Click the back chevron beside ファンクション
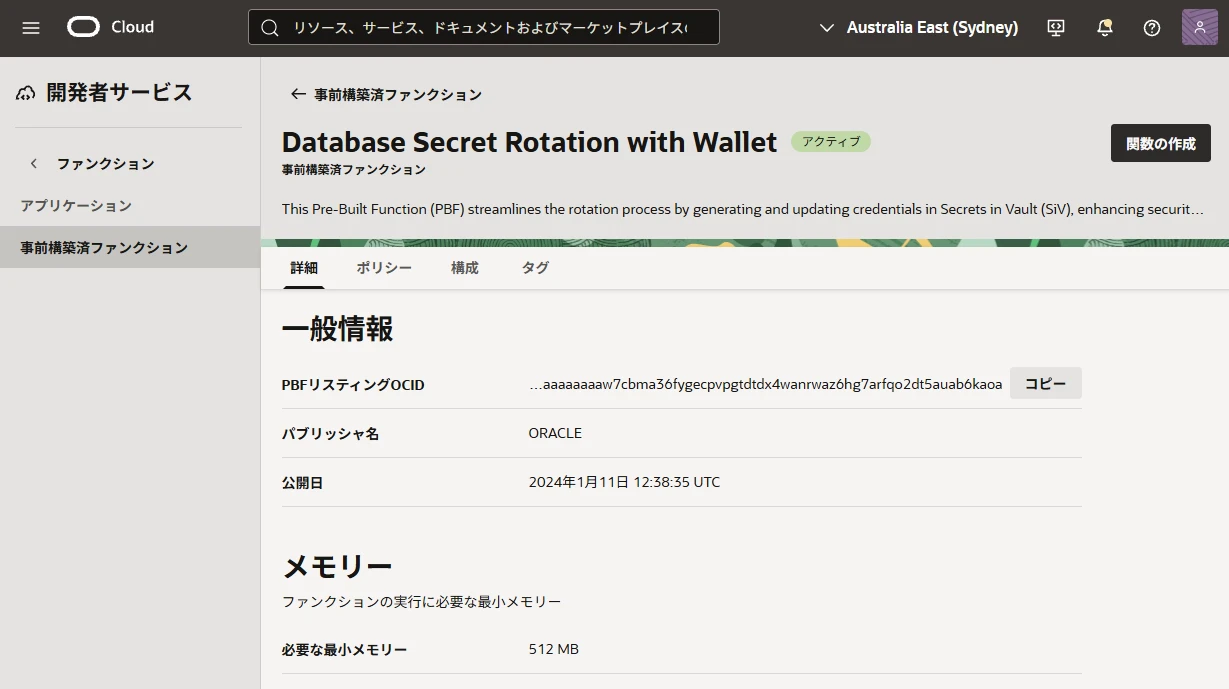Viewport: 1229px width, 689px height. click(34, 163)
